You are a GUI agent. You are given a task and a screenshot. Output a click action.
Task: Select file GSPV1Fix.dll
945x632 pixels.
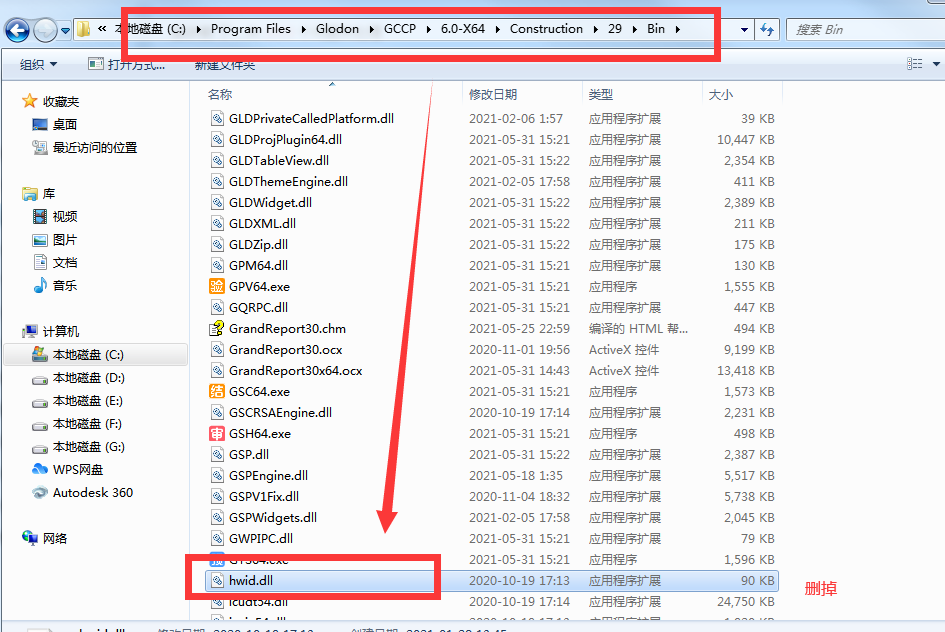tap(264, 496)
